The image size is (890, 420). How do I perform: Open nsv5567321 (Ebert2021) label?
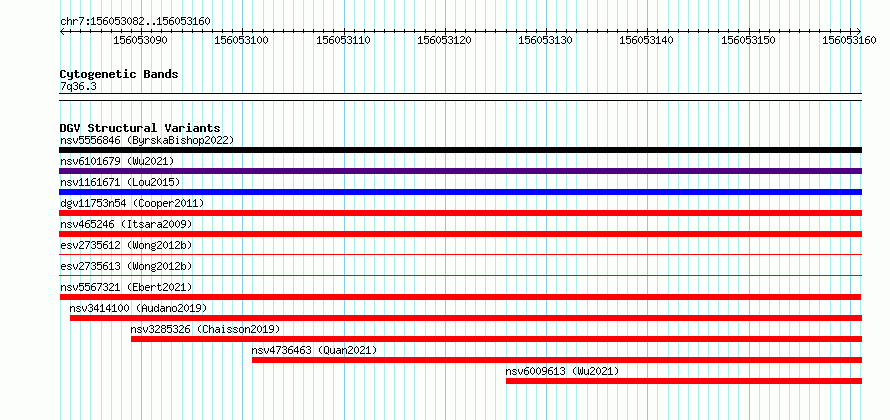(x=126, y=287)
